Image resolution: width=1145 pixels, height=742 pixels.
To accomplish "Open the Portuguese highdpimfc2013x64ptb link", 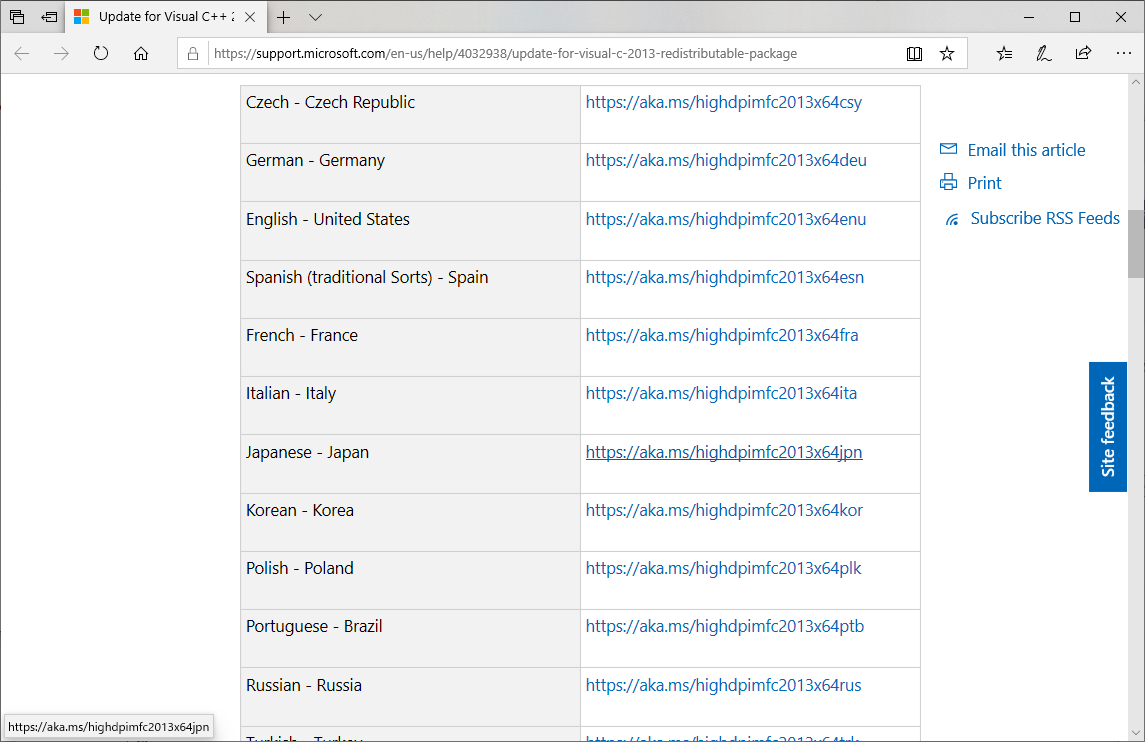I will click(x=725, y=626).
